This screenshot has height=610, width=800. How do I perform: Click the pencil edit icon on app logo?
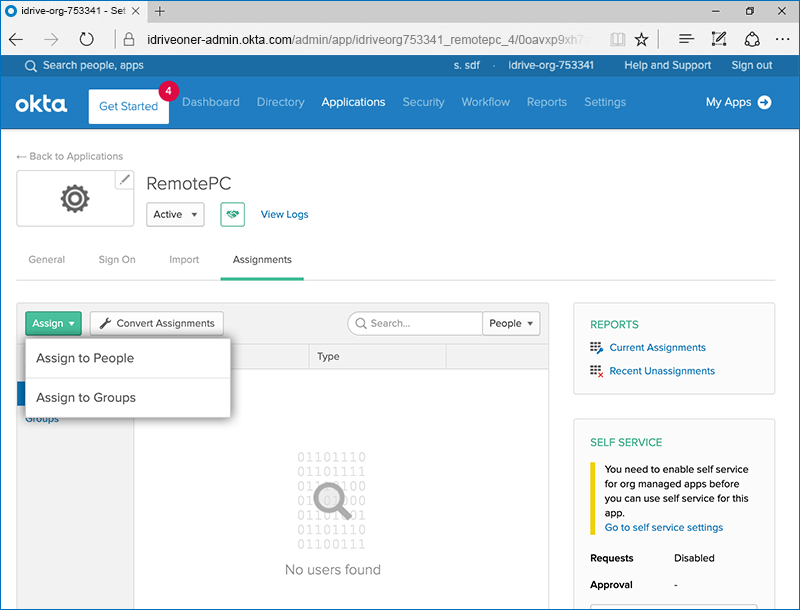pyautogui.click(x=125, y=180)
